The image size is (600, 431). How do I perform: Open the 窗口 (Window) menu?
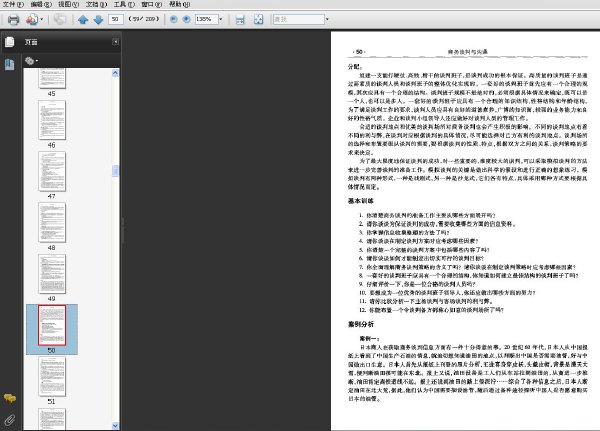click(152, 4)
